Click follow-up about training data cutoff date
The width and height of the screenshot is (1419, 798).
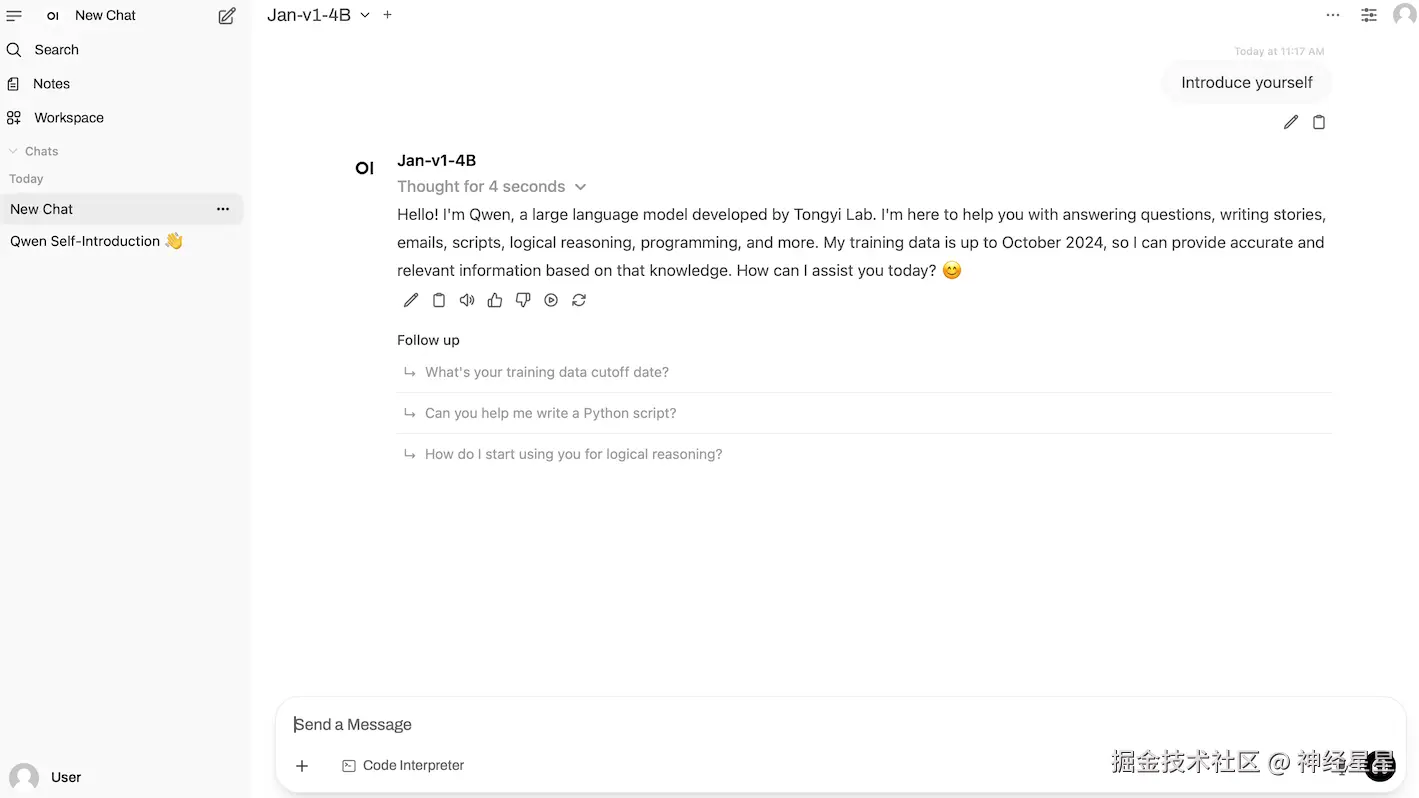tap(546, 372)
